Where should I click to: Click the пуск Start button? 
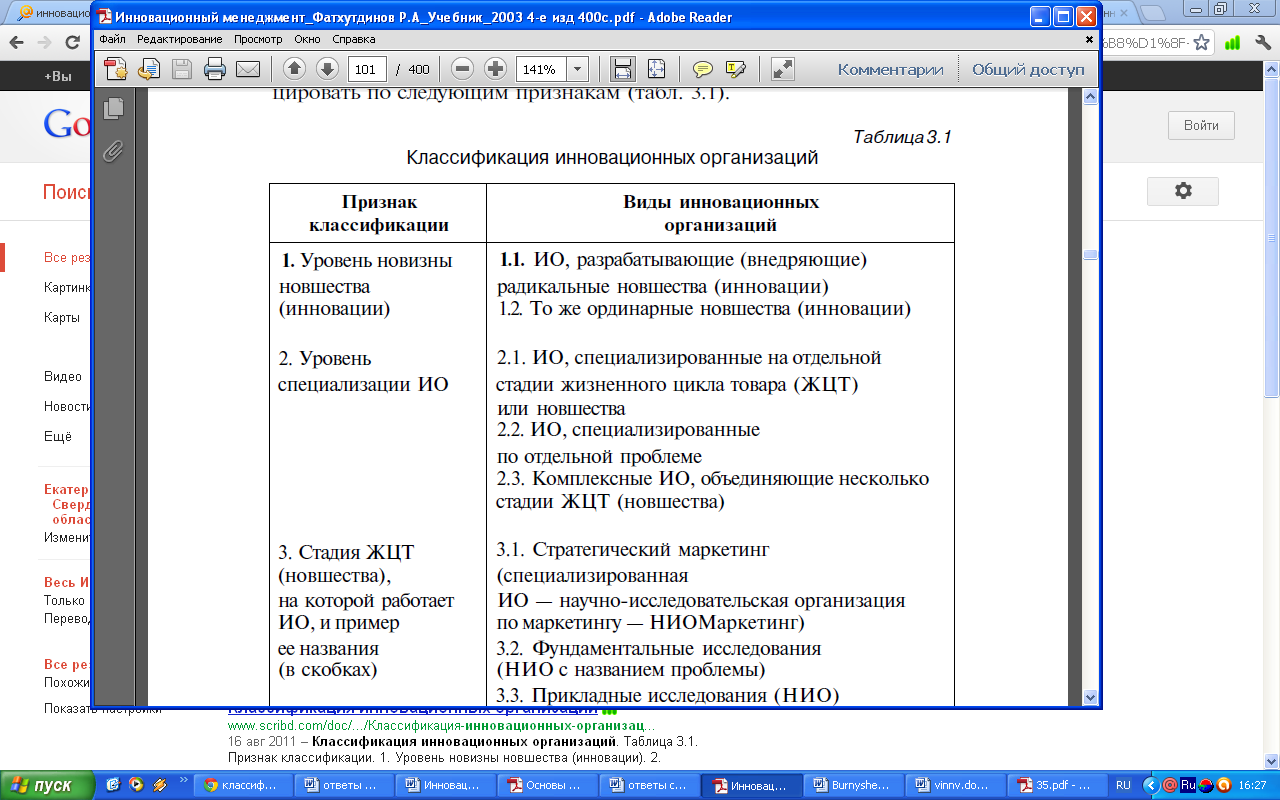(x=48, y=785)
